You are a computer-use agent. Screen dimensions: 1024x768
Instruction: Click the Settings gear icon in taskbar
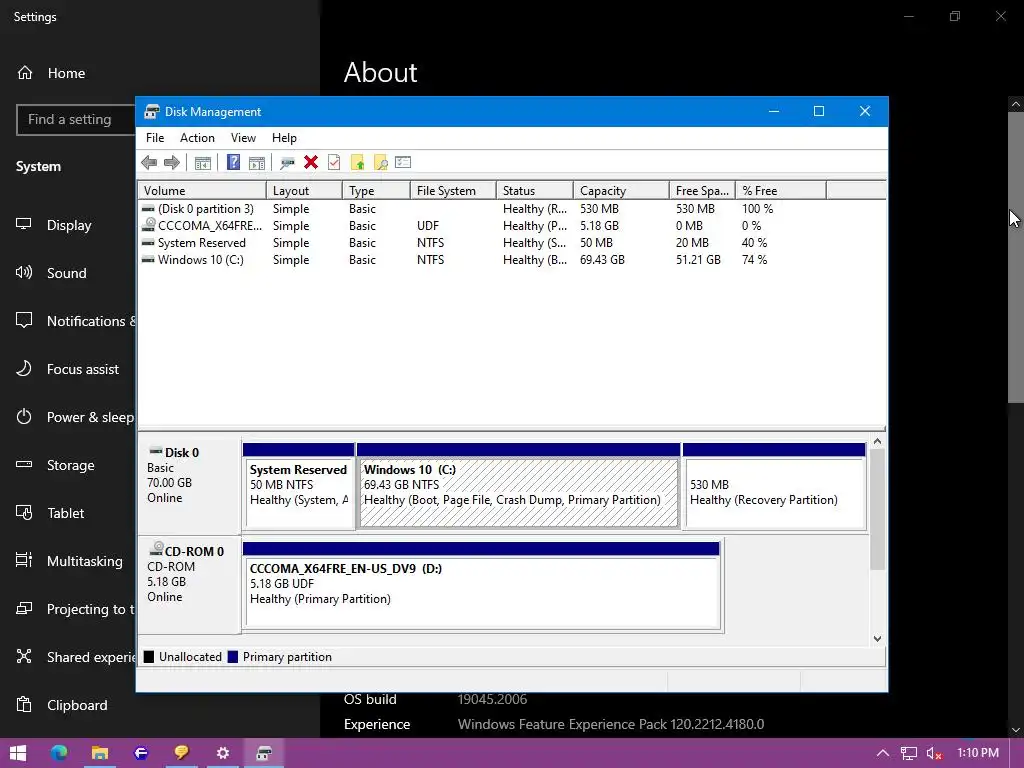tap(223, 753)
